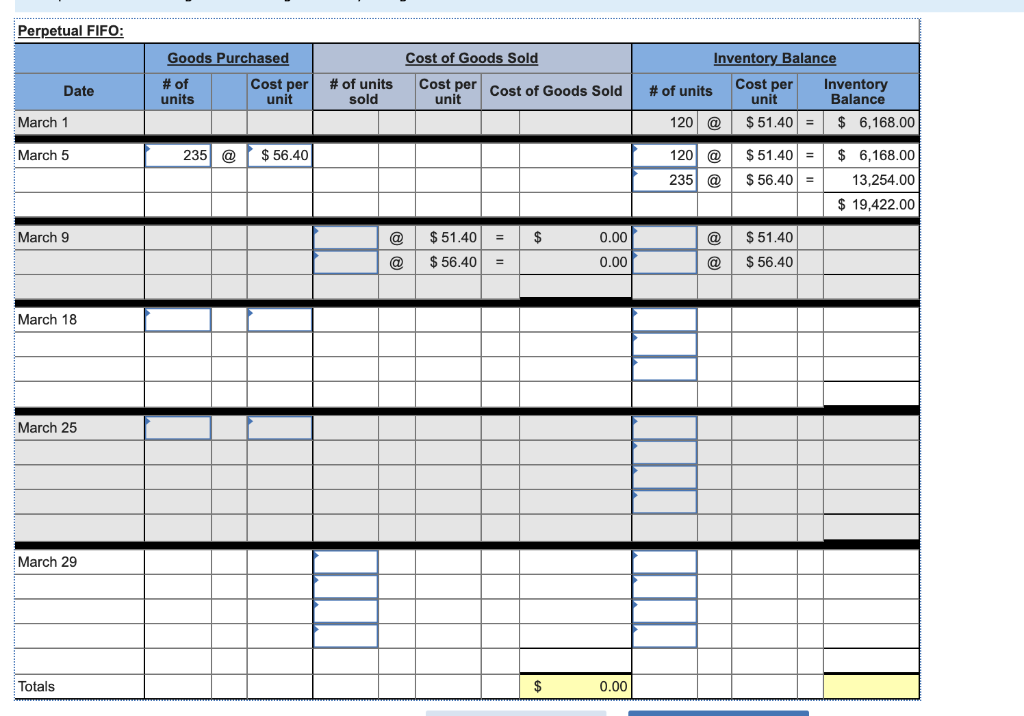Click the 'March 5' date cell
Image resolution: width=1024 pixels, height=716 pixels.
click(x=79, y=155)
